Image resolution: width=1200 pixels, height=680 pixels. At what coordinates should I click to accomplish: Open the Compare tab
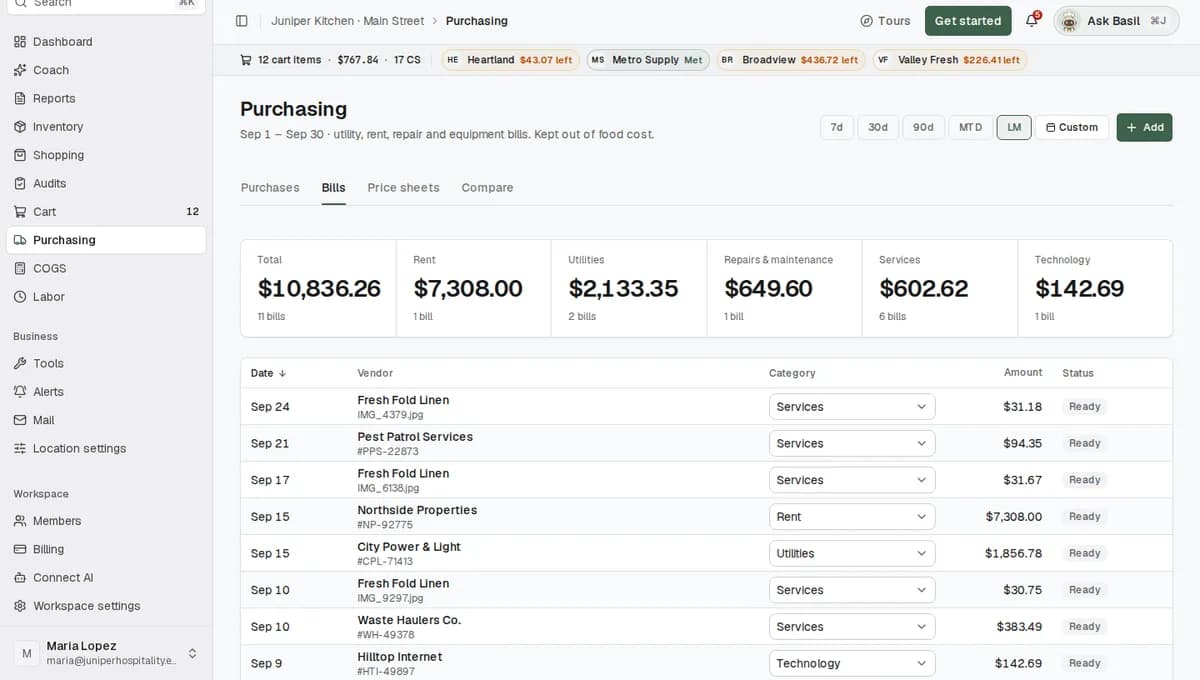coord(487,188)
